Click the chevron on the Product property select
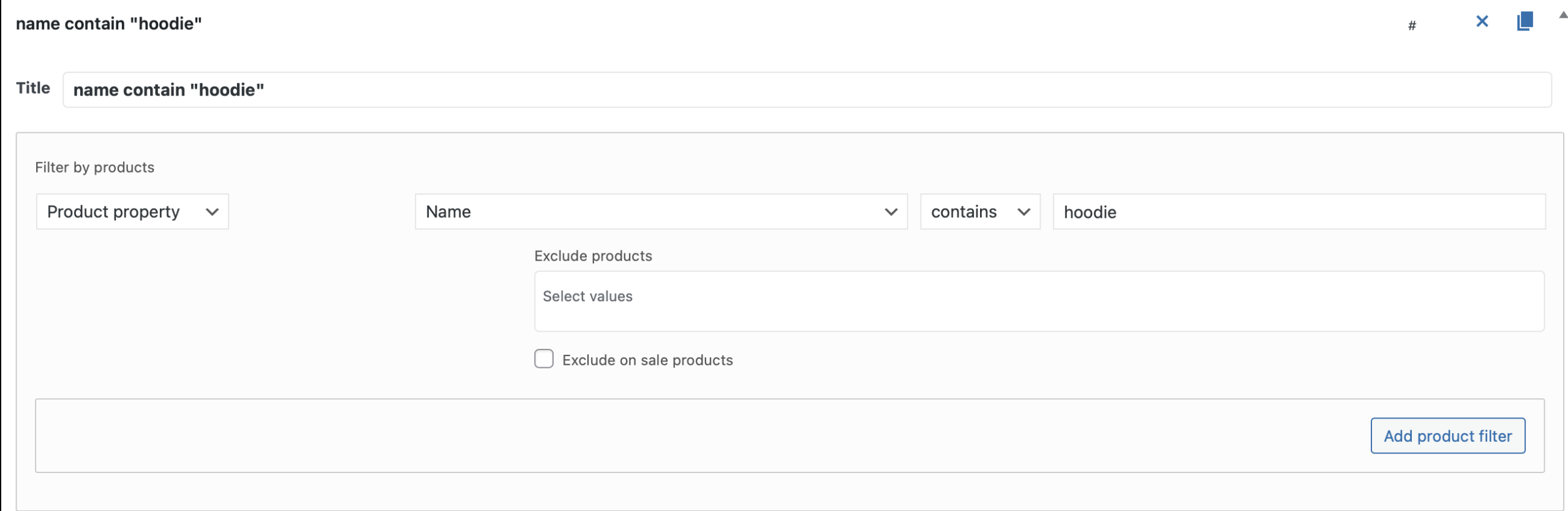 (212, 212)
